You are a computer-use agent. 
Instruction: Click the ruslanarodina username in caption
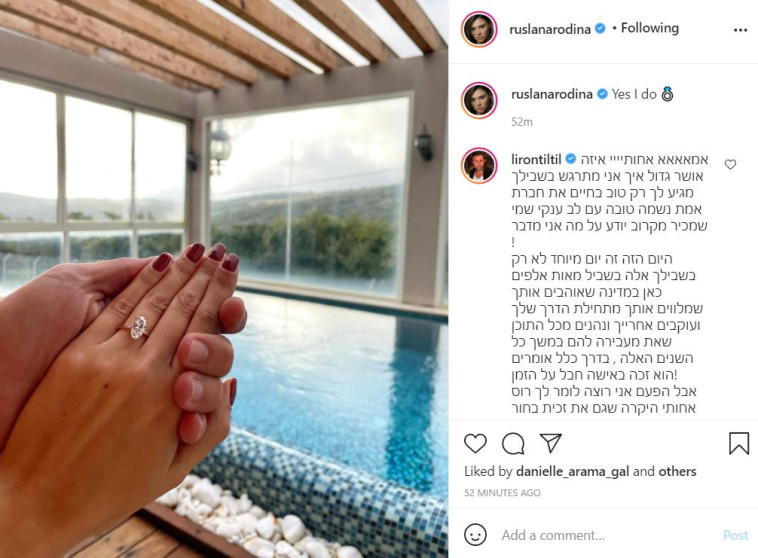pyautogui.click(x=552, y=94)
